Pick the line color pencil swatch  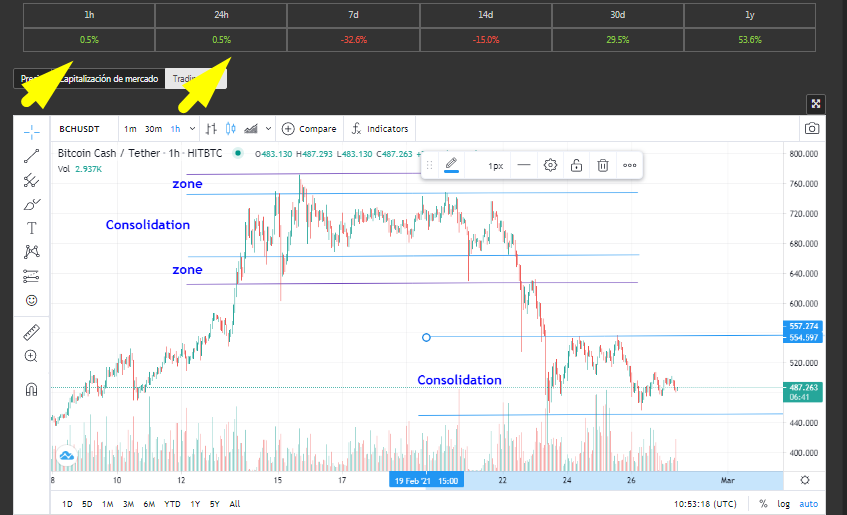pos(452,165)
